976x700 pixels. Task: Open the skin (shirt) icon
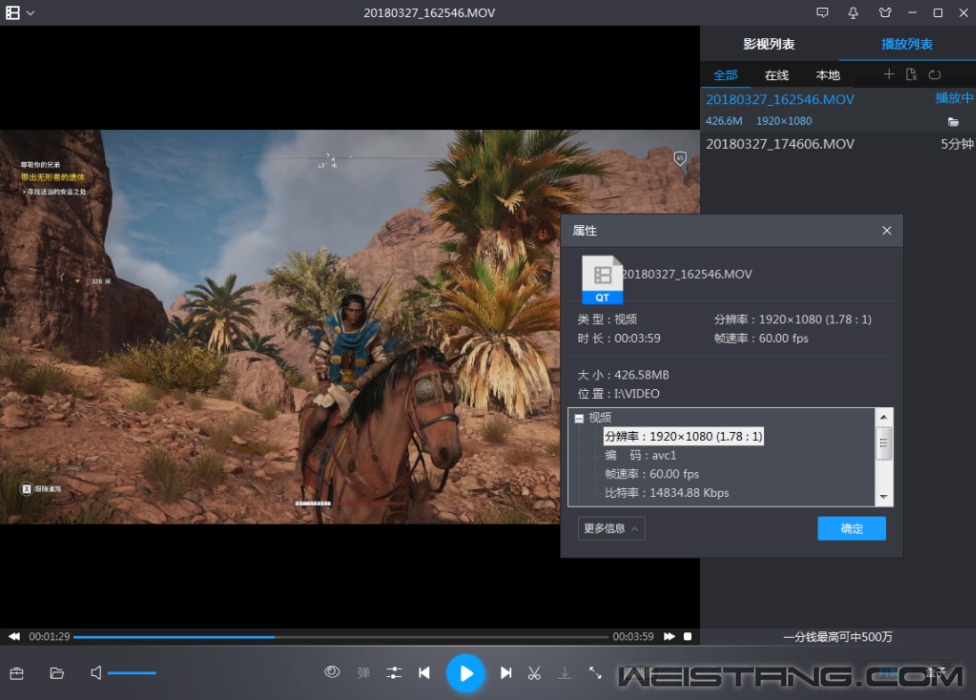[885, 12]
